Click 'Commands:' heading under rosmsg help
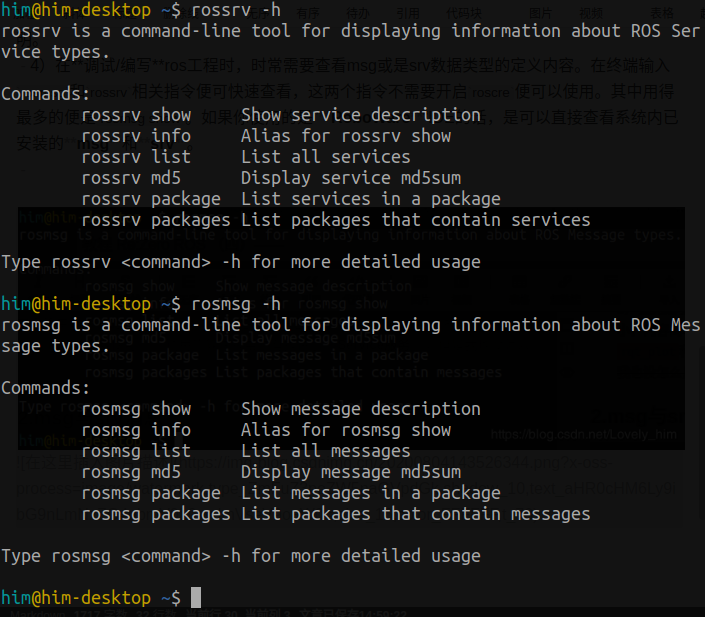Screen dimensions: 705x617 click(46, 388)
